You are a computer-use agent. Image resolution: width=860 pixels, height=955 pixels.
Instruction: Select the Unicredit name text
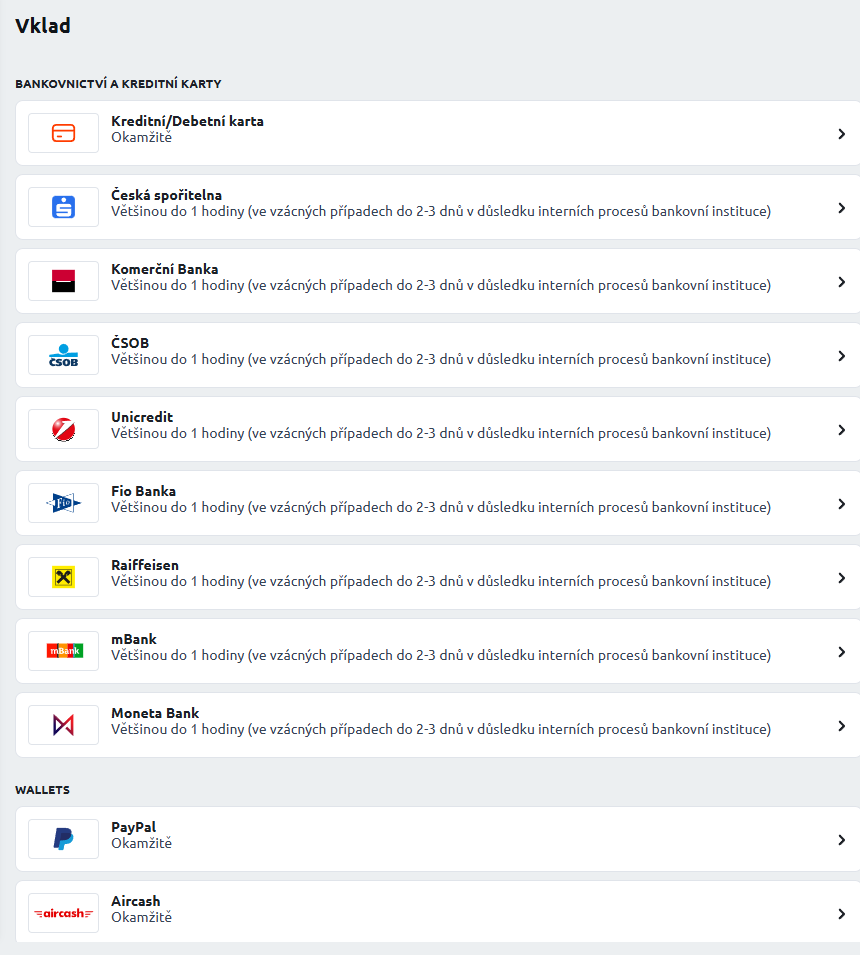(x=142, y=417)
